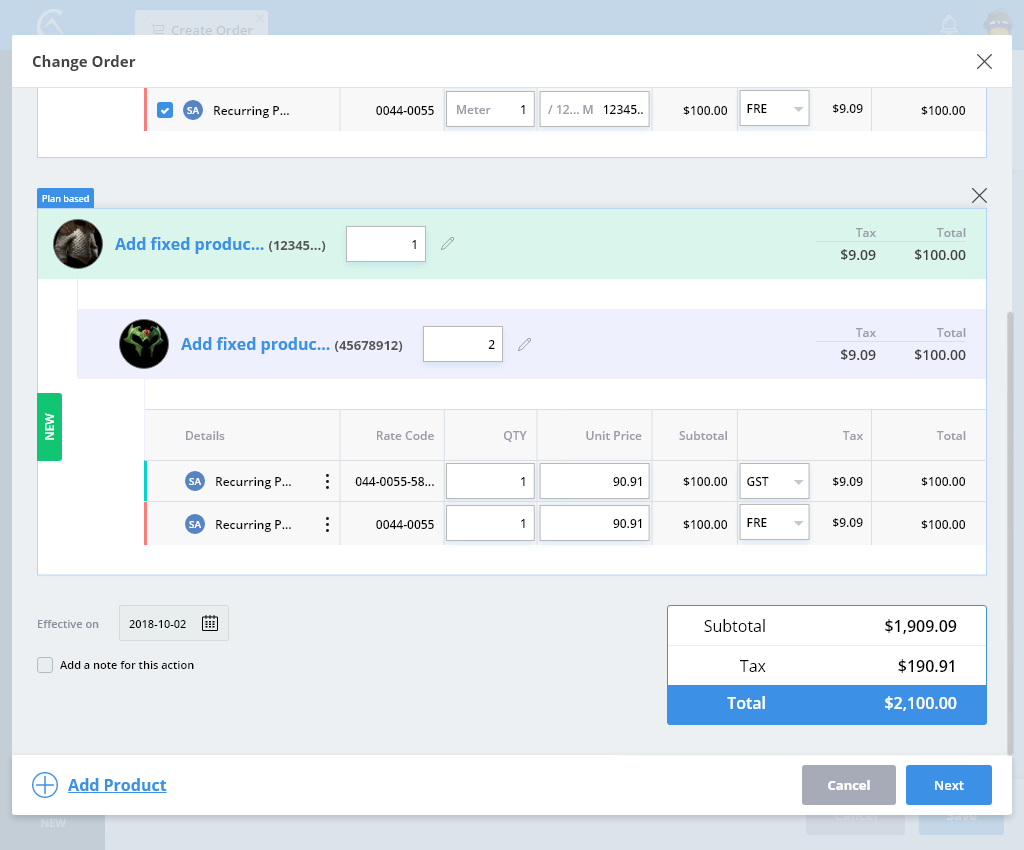Open three-dot menu on the FRE recurring row
The width and height of the screenshot is (1024, 850).
tap(327, 524)
